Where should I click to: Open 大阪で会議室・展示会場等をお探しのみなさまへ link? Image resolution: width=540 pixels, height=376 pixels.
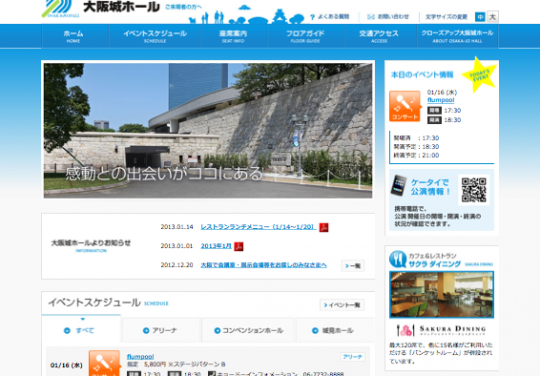[x=263, y=265]
